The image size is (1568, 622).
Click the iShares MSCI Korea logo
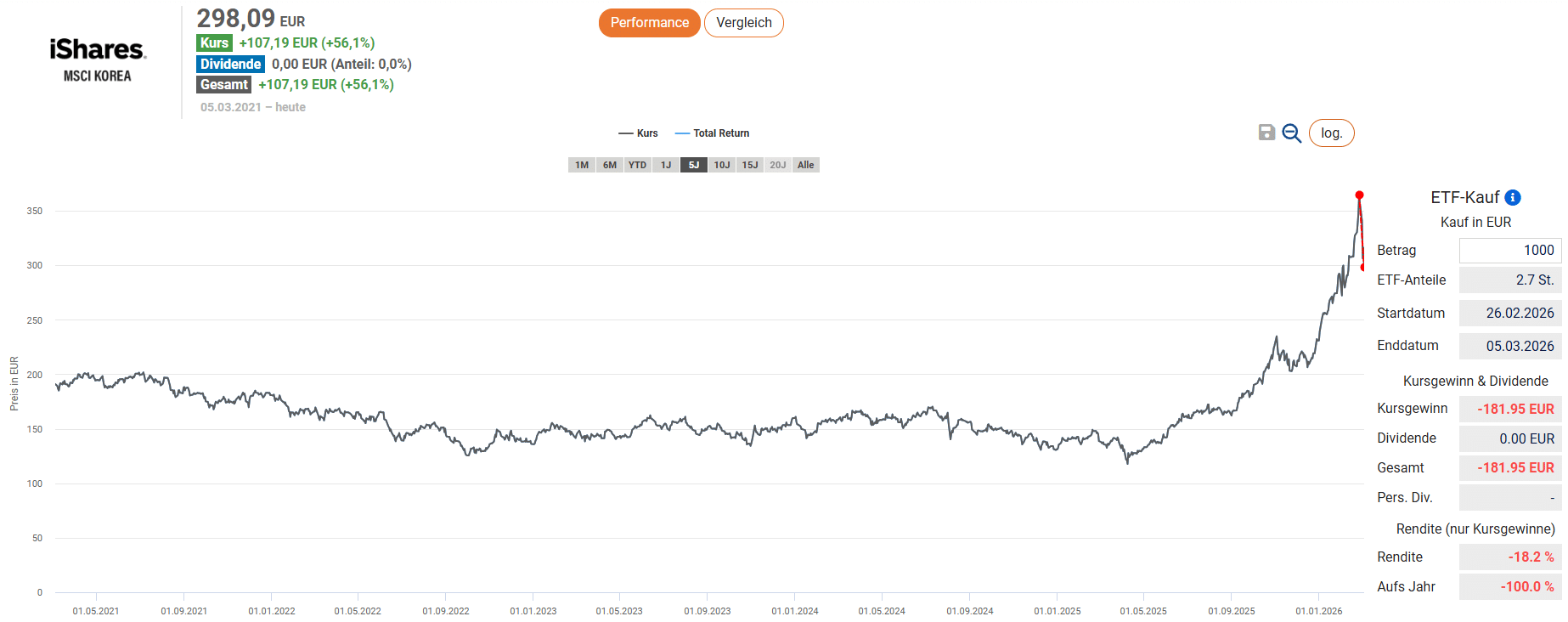point(98,59)
